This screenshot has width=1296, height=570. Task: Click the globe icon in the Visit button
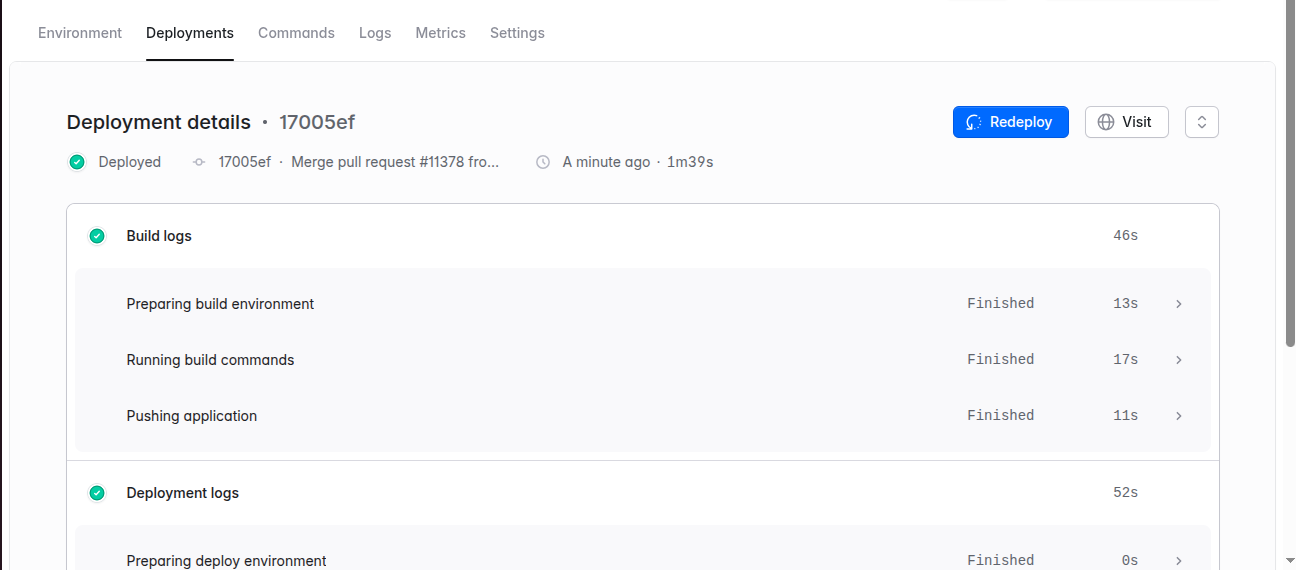pyautogui.click(x=1106, y=122)
